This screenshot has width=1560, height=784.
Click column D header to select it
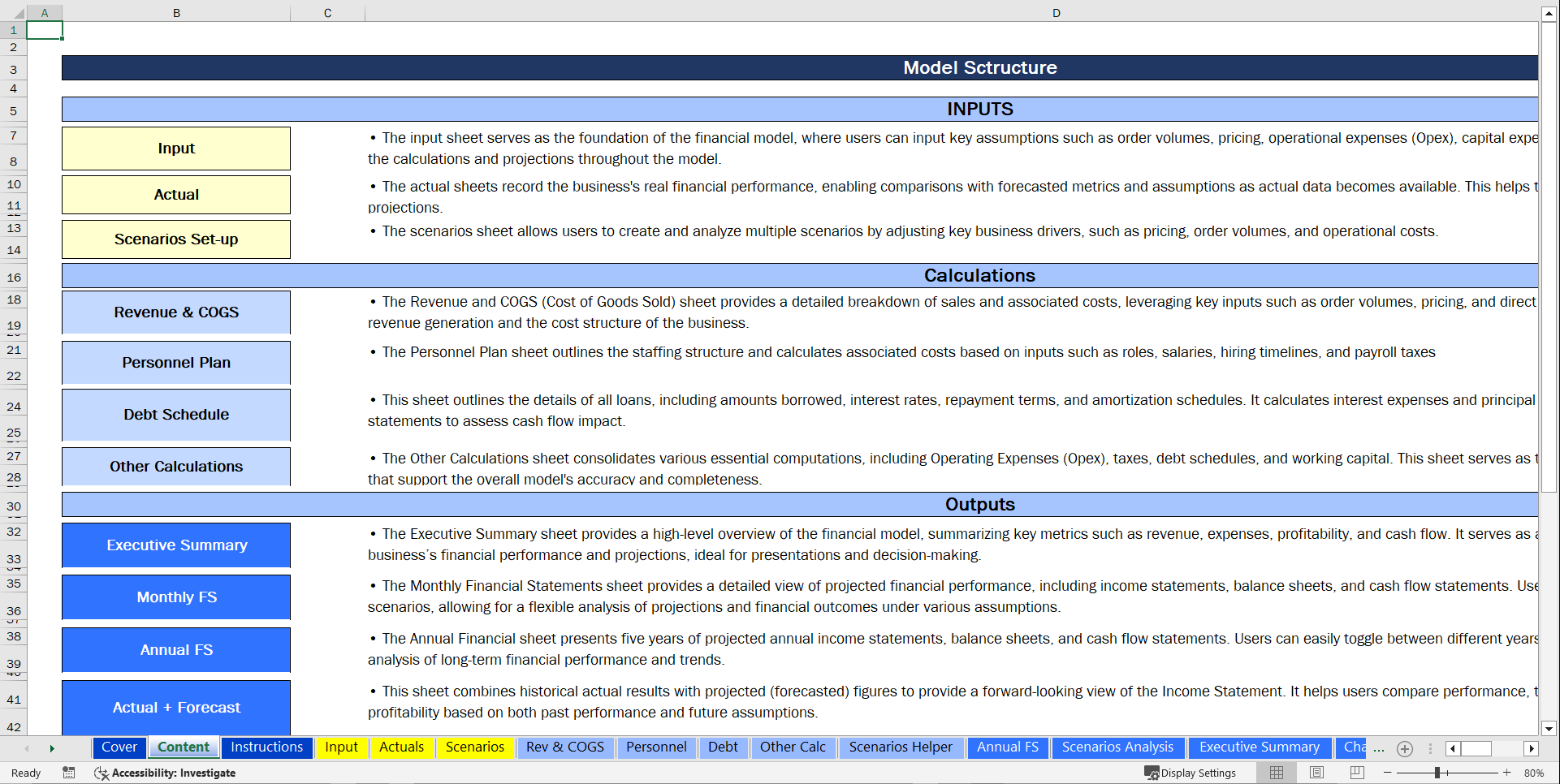[1056, 12]
